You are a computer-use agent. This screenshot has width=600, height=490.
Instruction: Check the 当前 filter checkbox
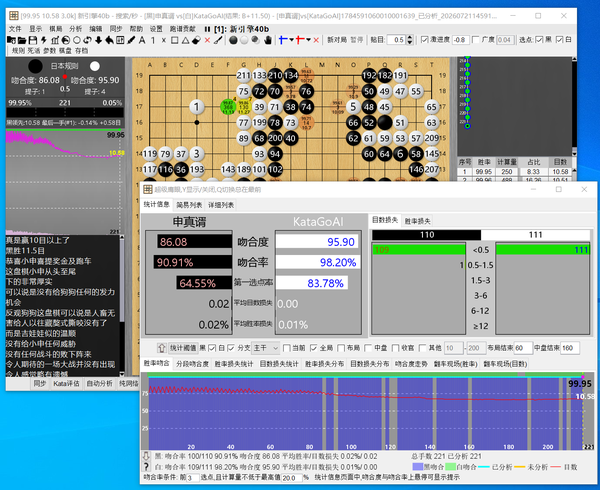(x=286, y=348)
